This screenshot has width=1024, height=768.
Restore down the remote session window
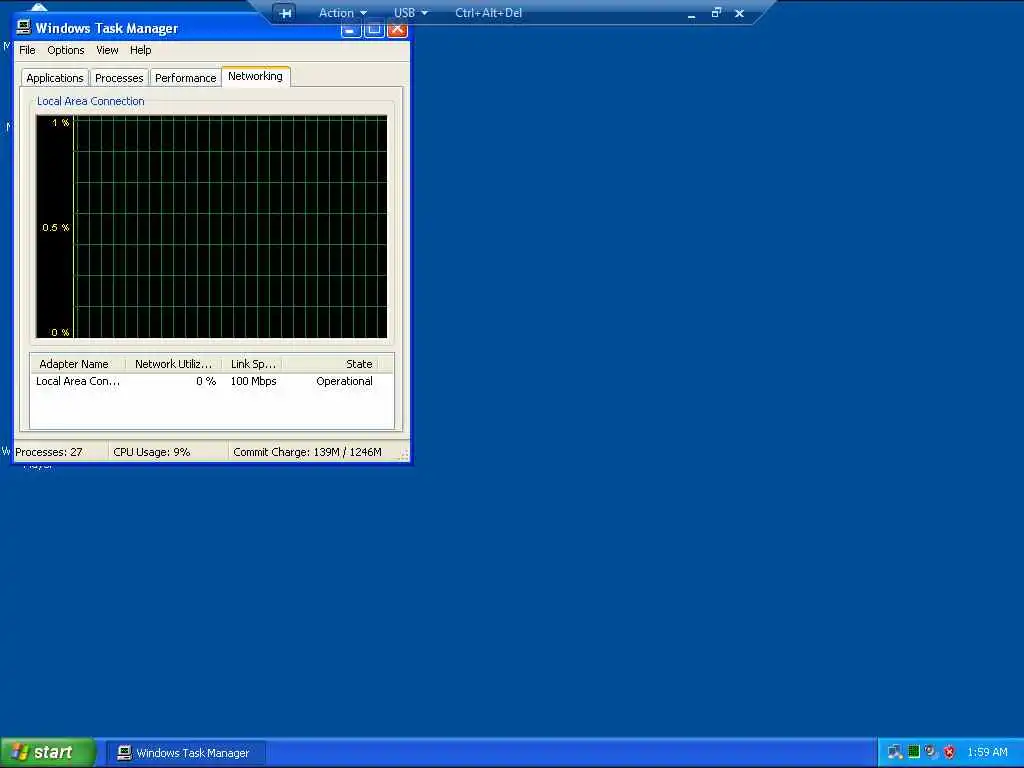pyautogui.click(x=716, y=12)
